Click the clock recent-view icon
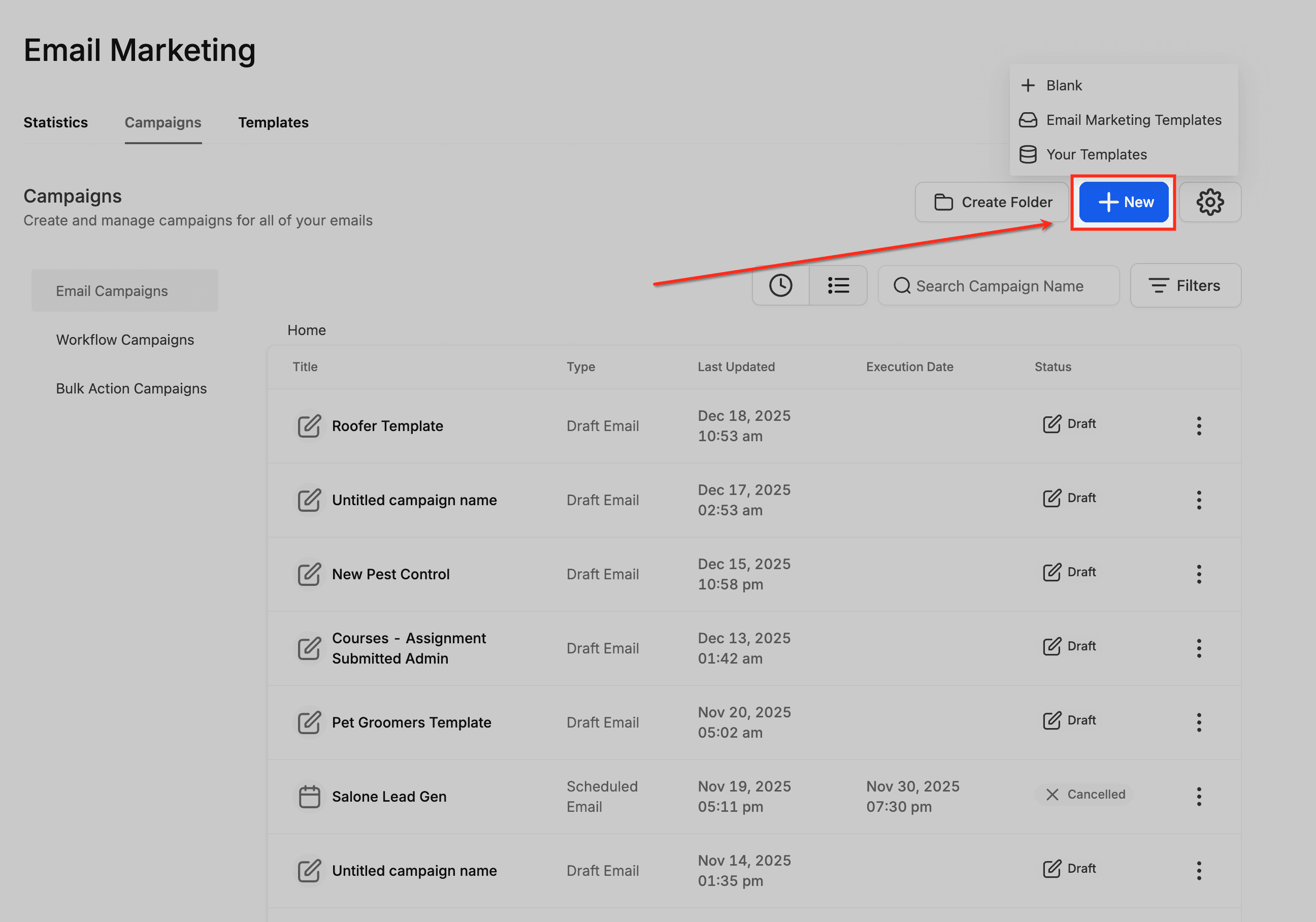Screen dimensions: 1316x922 click(780, 285)
